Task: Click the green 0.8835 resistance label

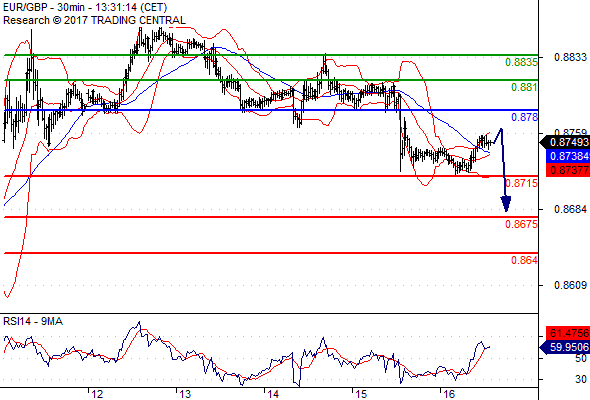Action: tap(521, 62)
